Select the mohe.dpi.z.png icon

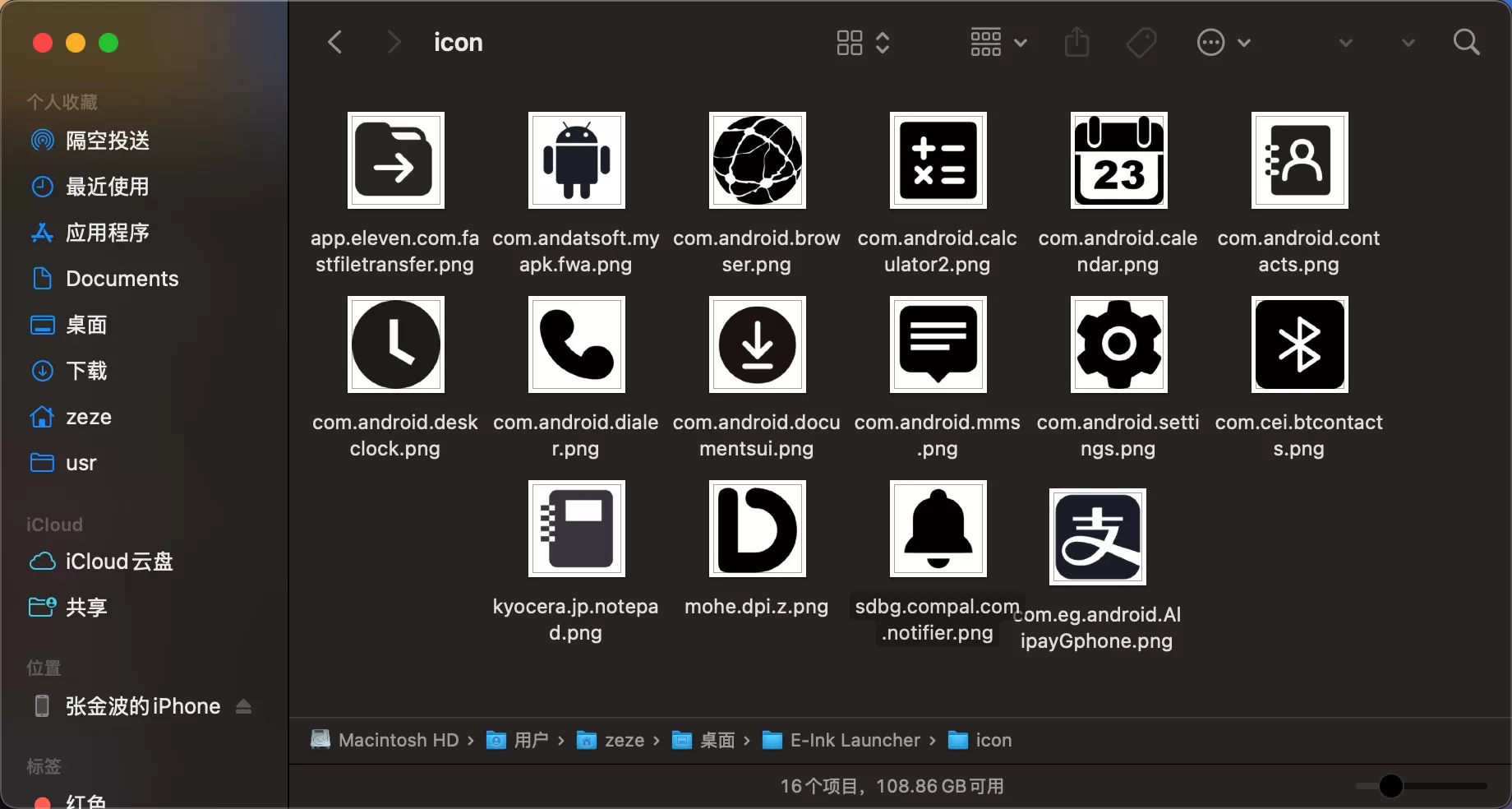pyautogui.click(x=757, y=529)
